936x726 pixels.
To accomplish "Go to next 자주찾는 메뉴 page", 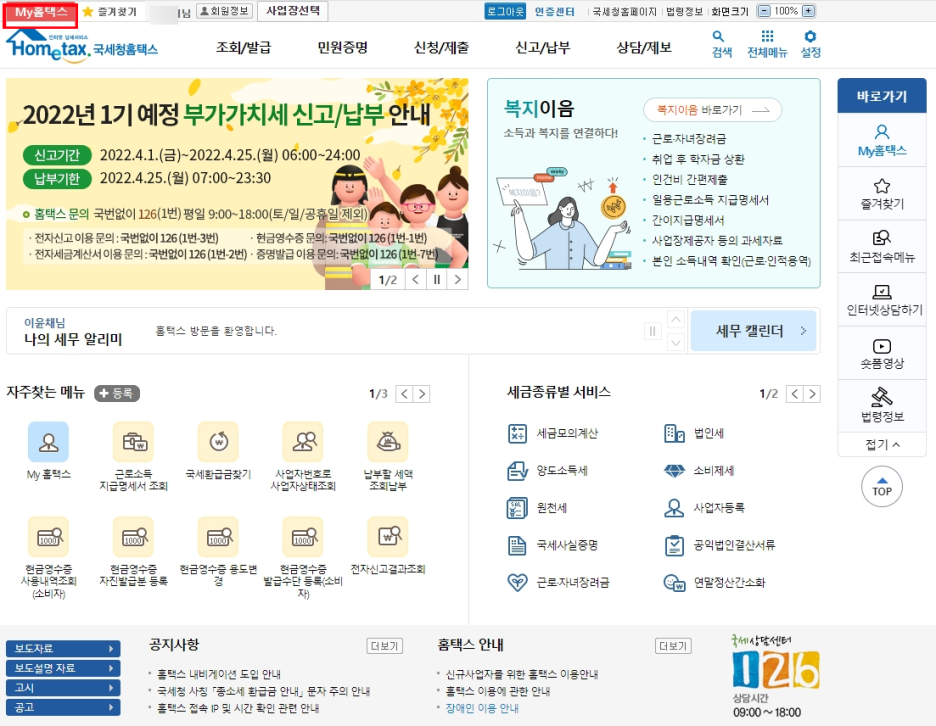I will tap(422, 394).
